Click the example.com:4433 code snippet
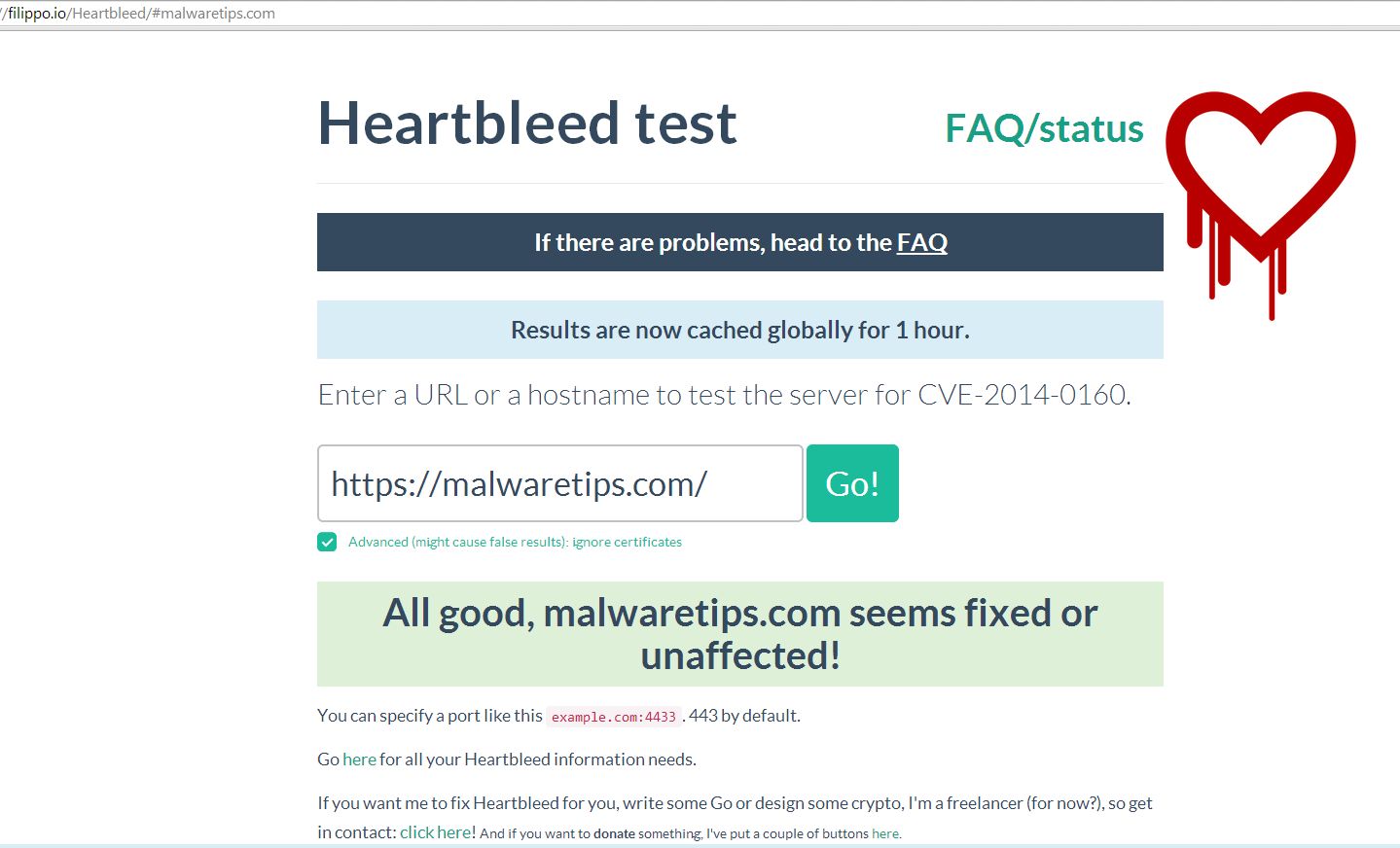Image resolution: width=1400 pixels, height=848 pixels. (x=613, y=717)
